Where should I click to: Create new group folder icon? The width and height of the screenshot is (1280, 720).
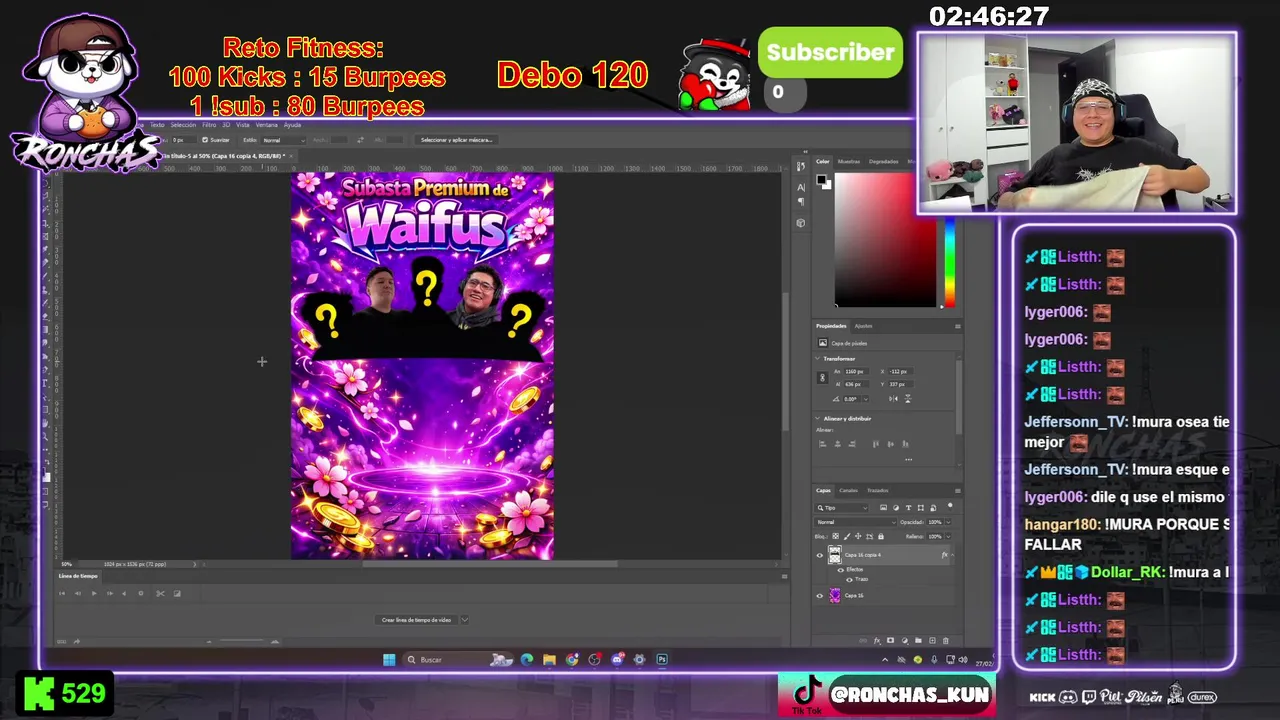pyautogui.click(x=918, y=641)
